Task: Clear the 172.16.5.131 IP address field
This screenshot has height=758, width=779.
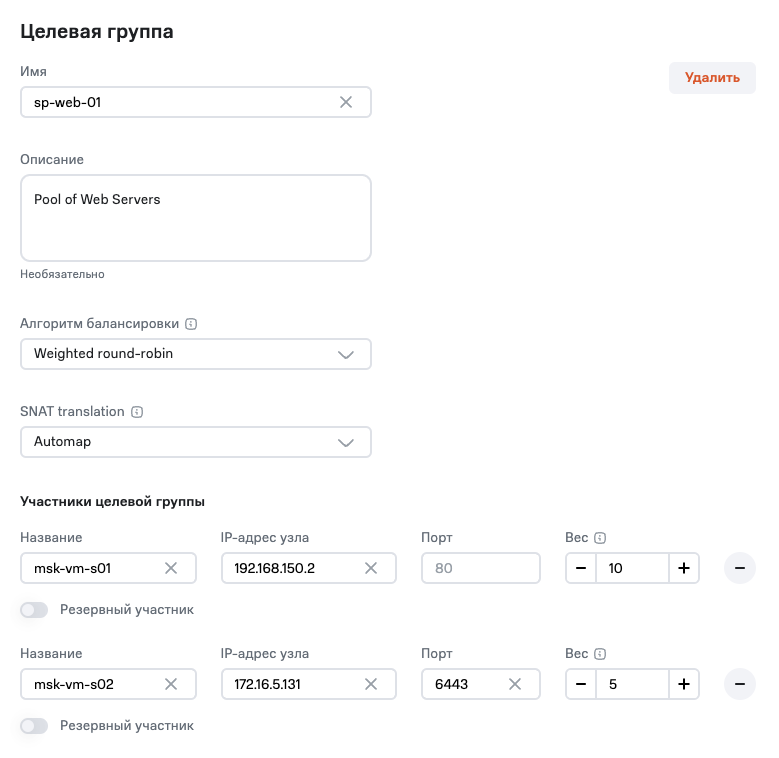Action: tap(371, 684)
